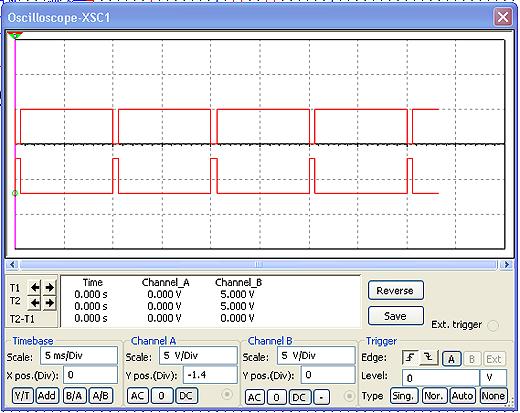Click the Channel_B reading 5.000 V at T1
The width and height of the screenshot is (520, 413).
point(237,294)
